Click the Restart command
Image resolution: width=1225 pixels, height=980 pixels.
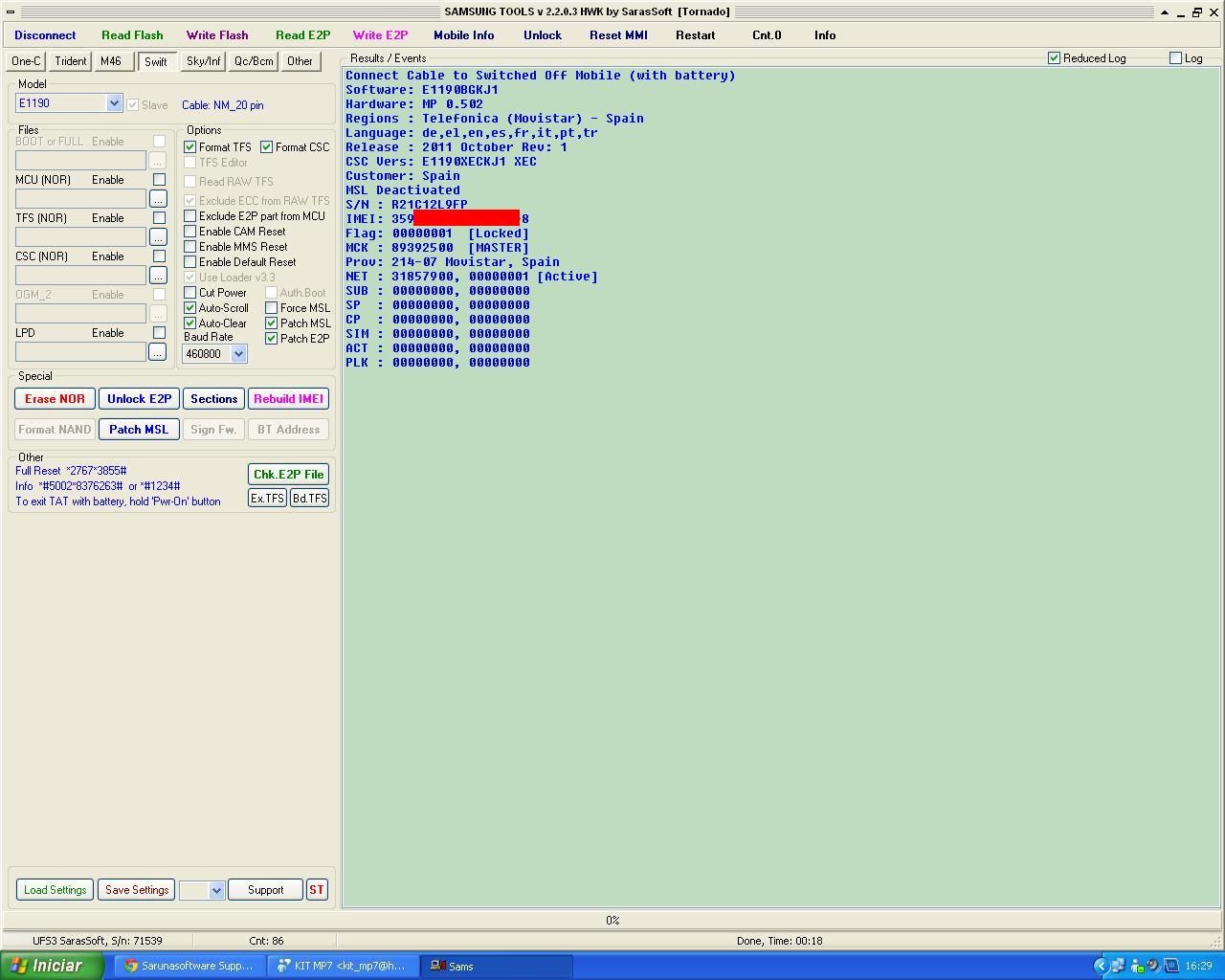[x=696, y=34]
